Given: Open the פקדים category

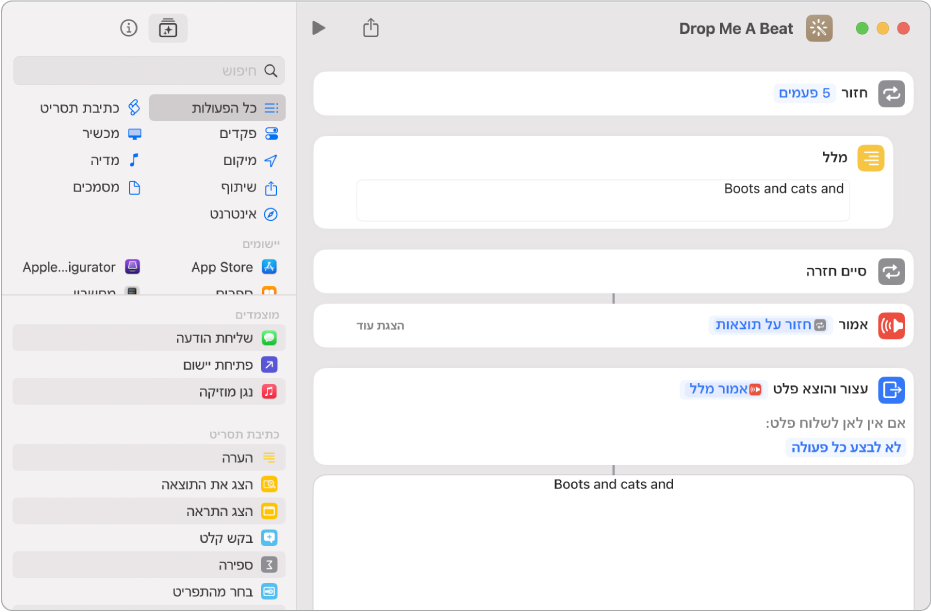Looking at the screenshot, I should point(248,134).
